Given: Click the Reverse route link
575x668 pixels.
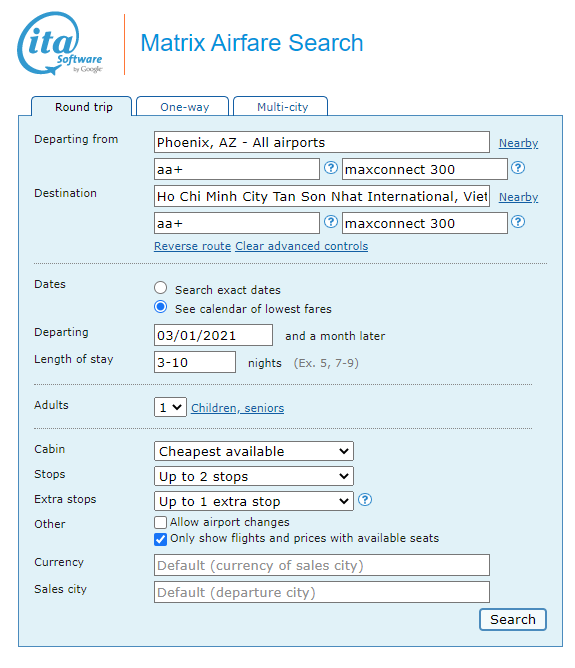Looking at the screenshot, I should click(193, 246).
